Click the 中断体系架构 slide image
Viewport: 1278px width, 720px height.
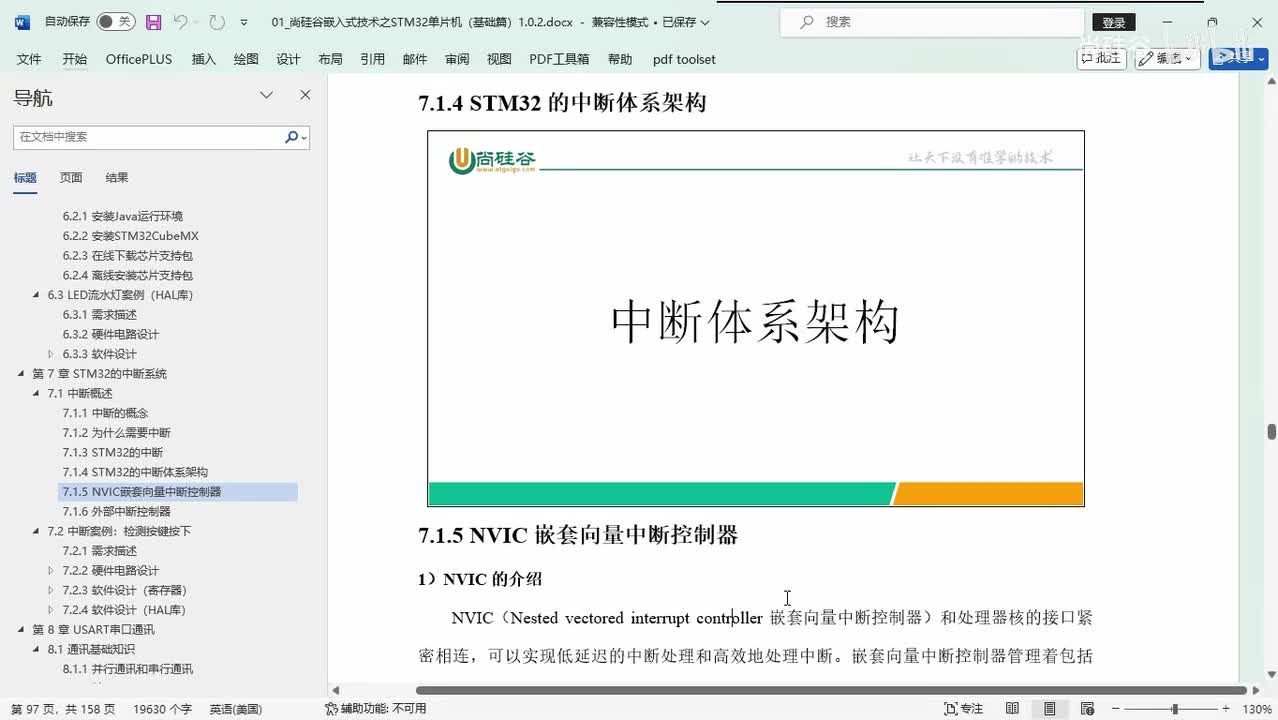click(756, 318)
